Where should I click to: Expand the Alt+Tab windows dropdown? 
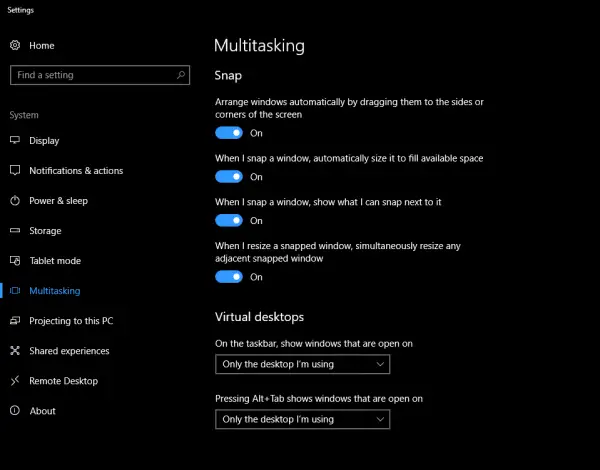(x=302, y=420)
